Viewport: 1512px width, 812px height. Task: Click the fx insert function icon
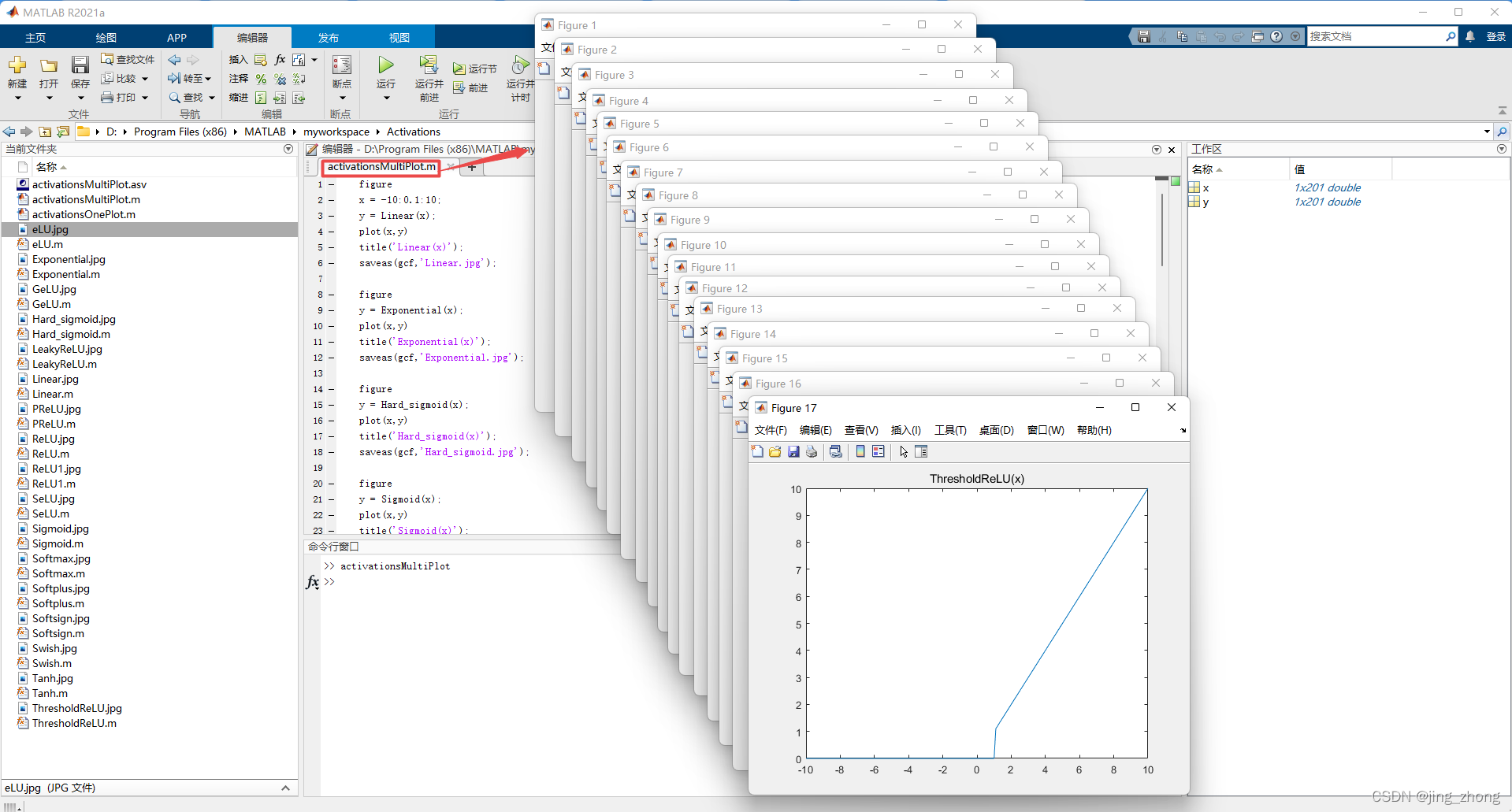tap(280, 60)
